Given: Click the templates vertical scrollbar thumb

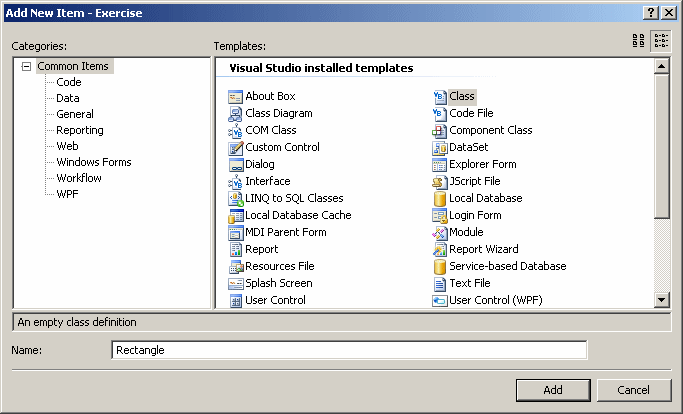Looking at the screenshot, I should [662, 146].
